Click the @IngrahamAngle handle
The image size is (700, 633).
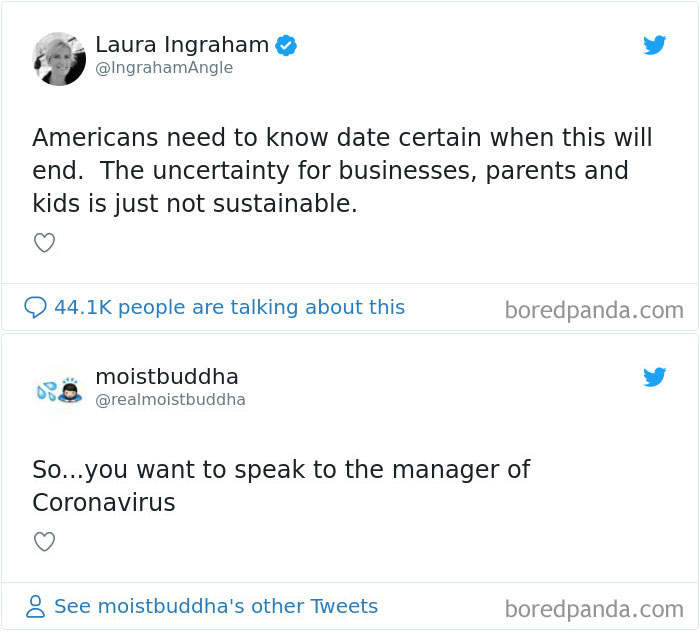[164, 68]
